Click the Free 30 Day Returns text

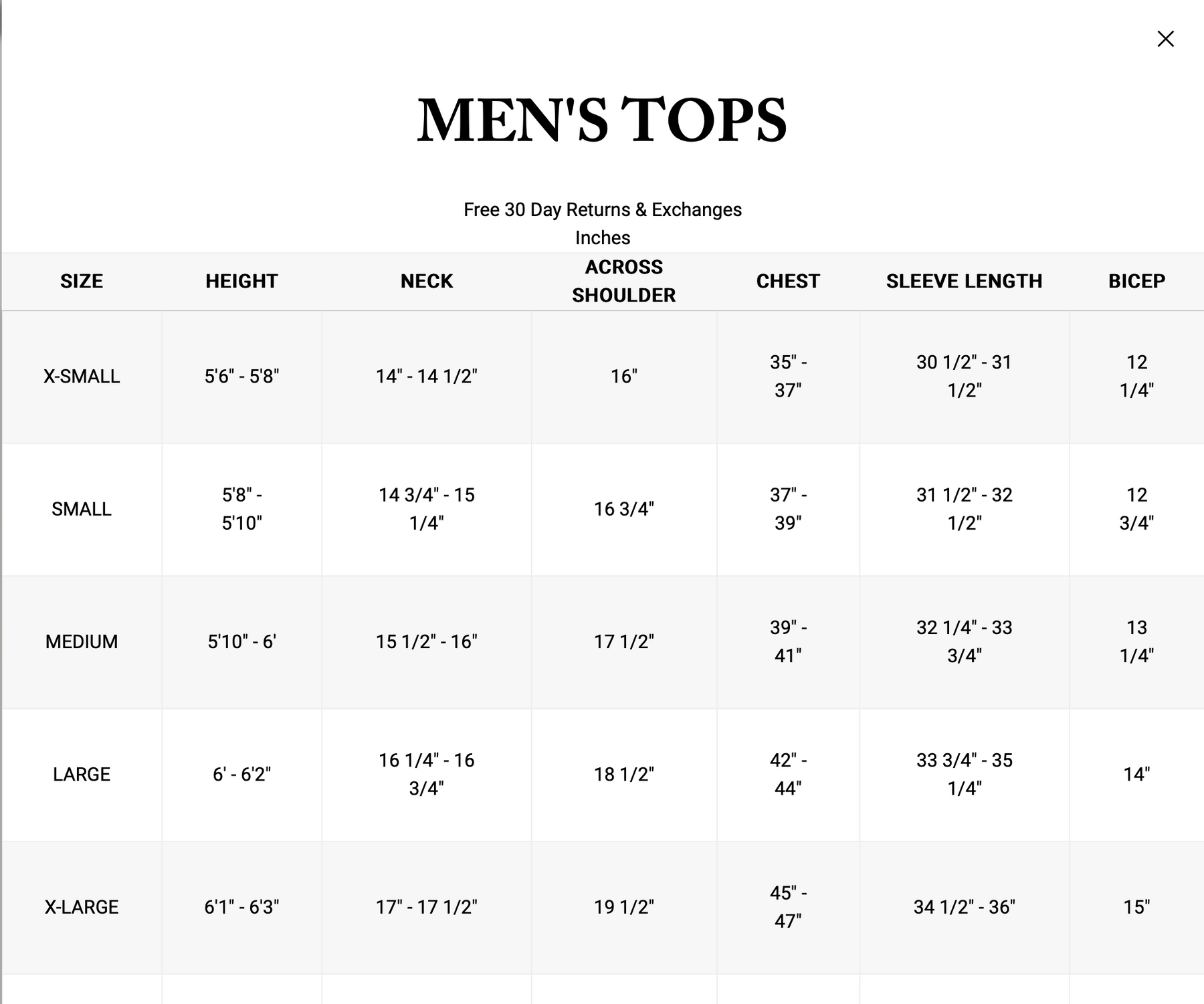pyautogui.click(x=602, y=210)
